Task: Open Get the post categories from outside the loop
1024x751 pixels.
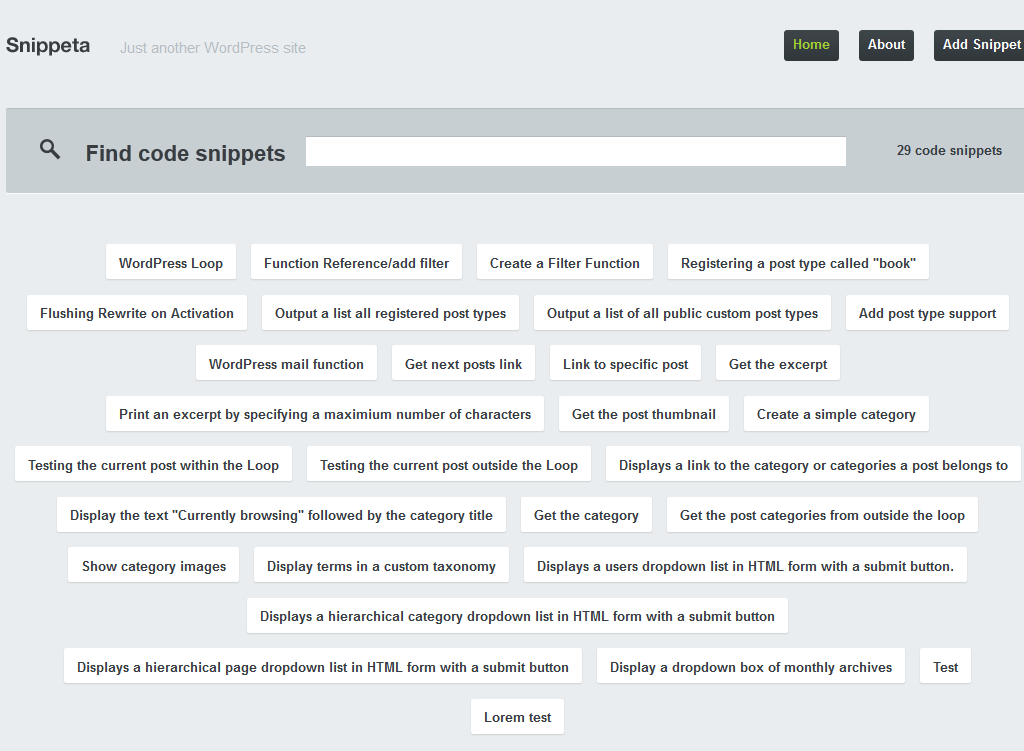Action: pyautogui.click(x=822, y=515)
